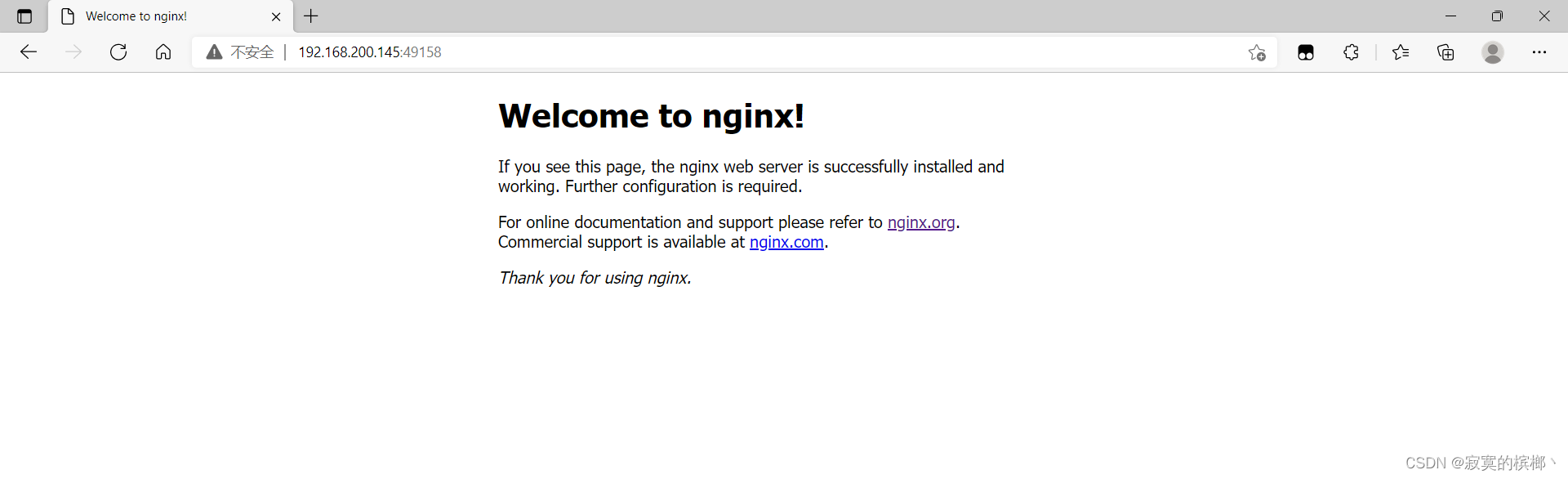Open the home page icon
This screenshot has width=1568, height=479.
pyautogui.click(x=163, y=52)
